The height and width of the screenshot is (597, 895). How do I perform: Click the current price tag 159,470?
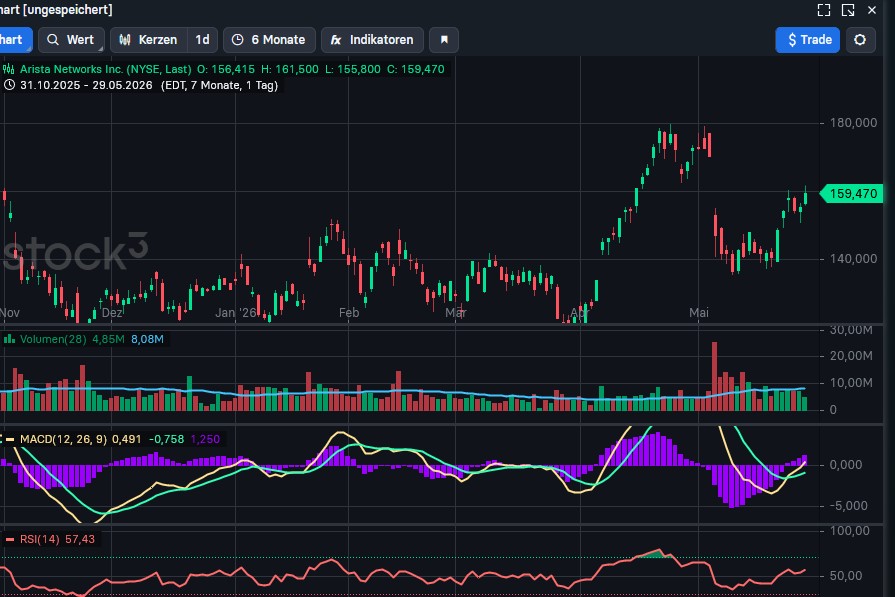coord(852,193)
